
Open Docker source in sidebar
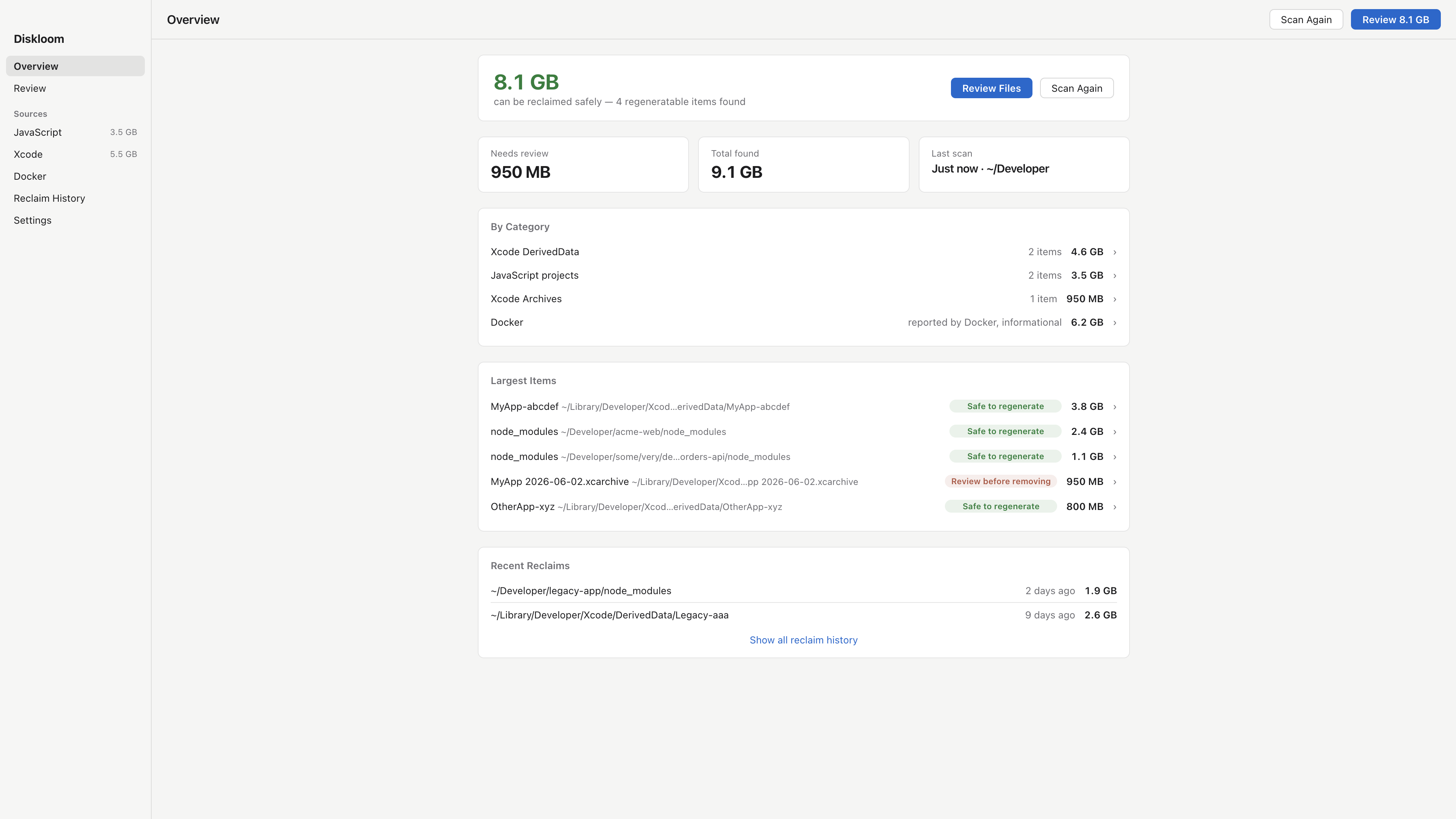click(75, 176)
